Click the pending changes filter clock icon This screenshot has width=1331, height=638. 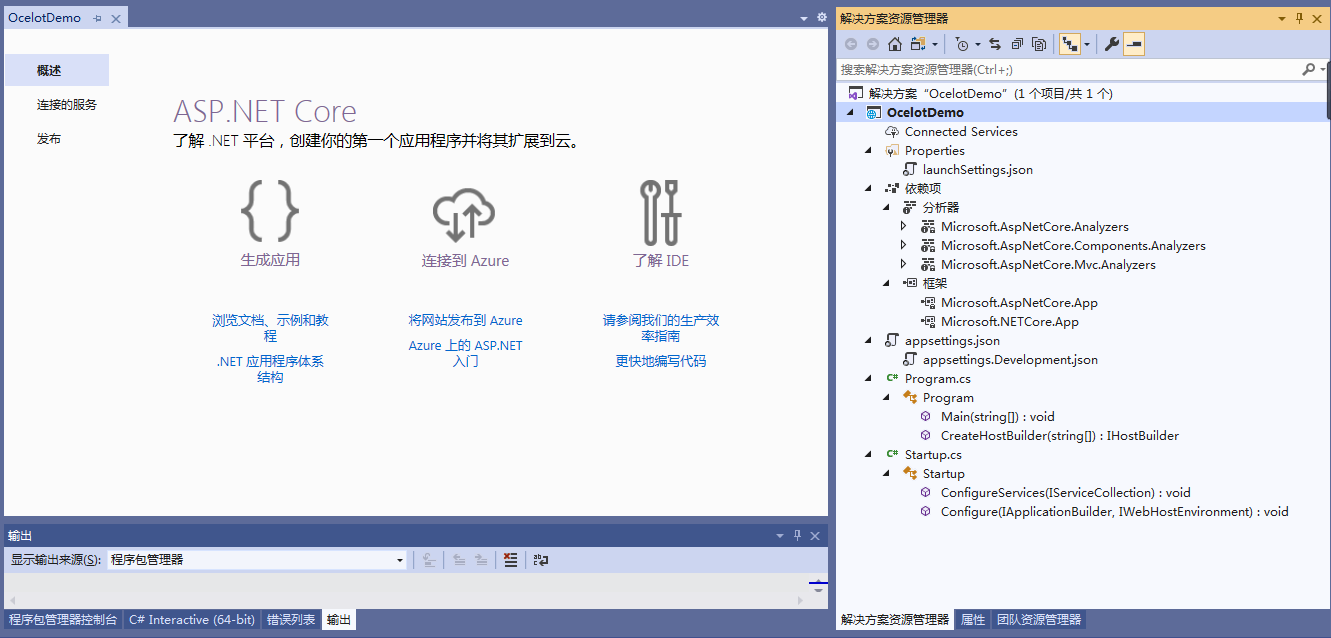coord(962,44)
